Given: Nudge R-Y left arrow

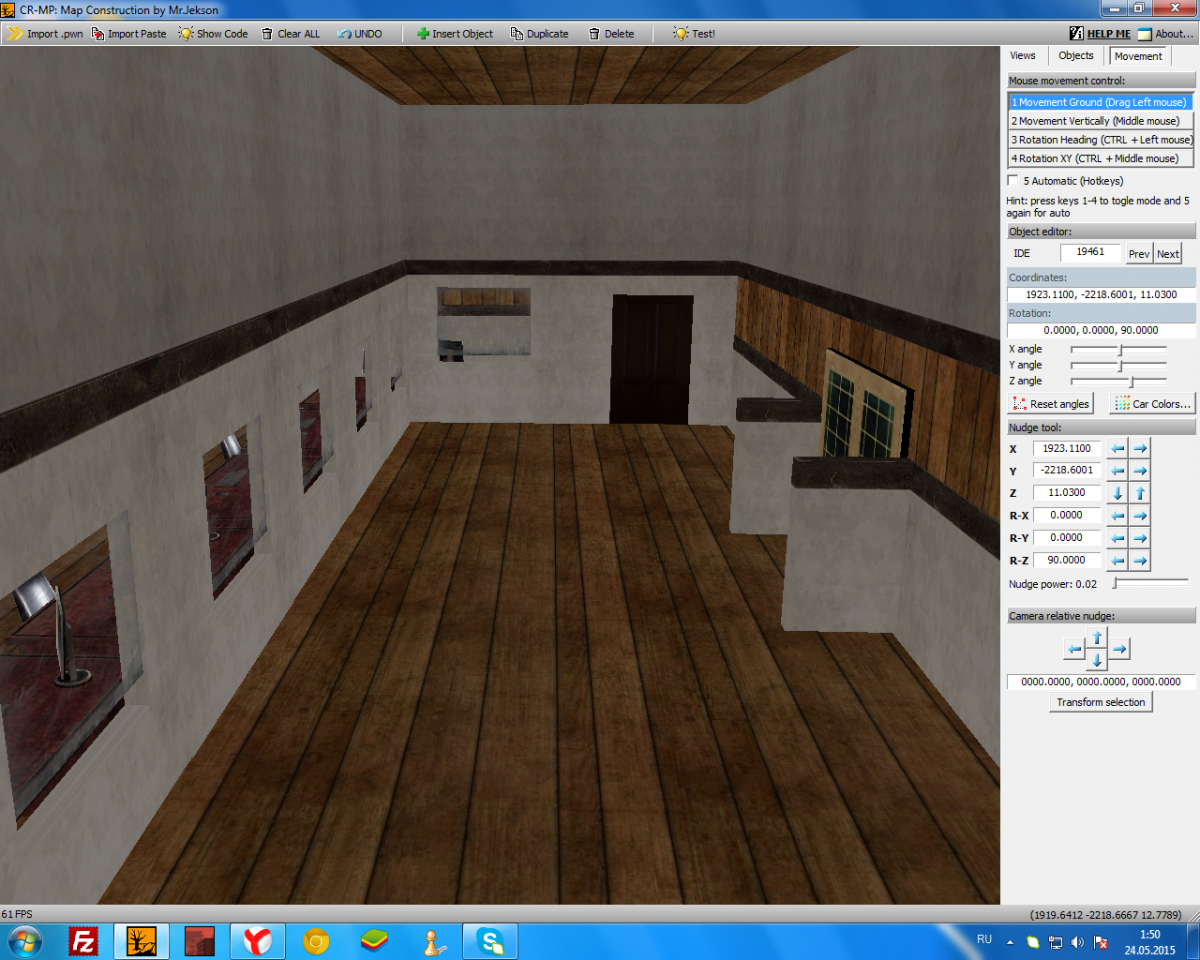Looking at the screenshot, I should click(x=1118, y=538).
